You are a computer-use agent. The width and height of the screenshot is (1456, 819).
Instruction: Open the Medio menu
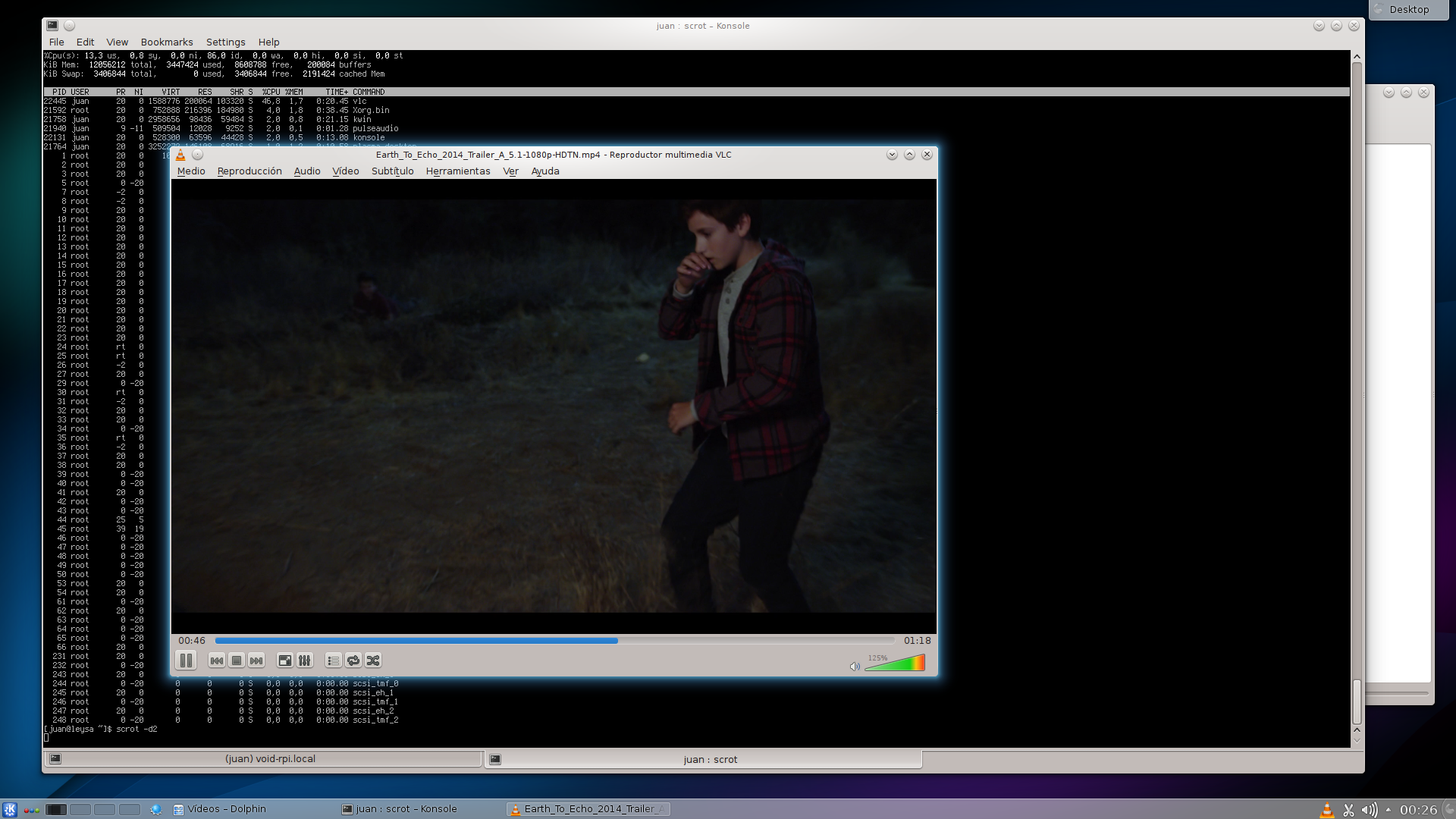click(191, 171)
